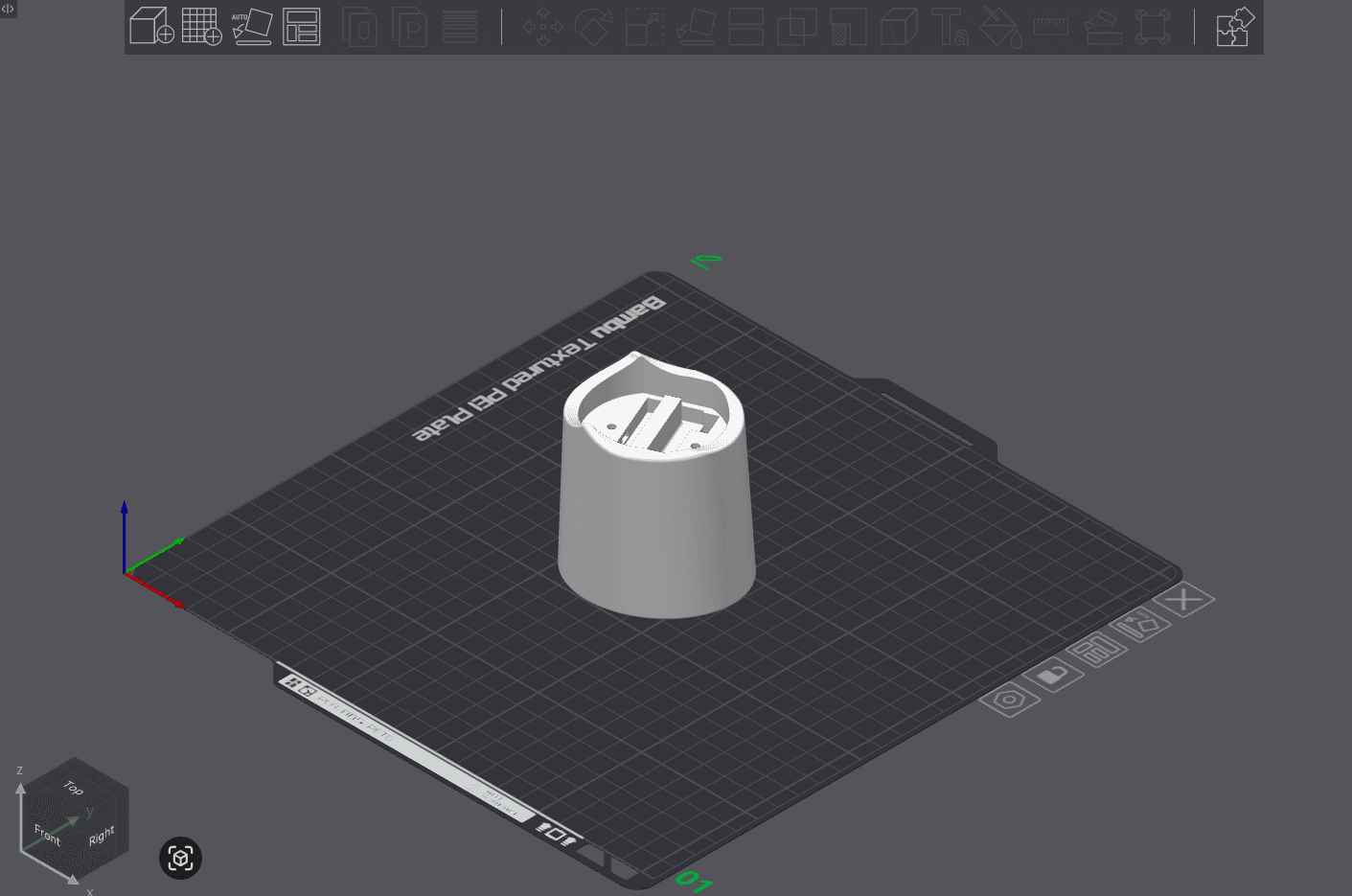Open the Color painting tool
1352x896 pixels.
pyautogui.click(x=1001, y=26)
